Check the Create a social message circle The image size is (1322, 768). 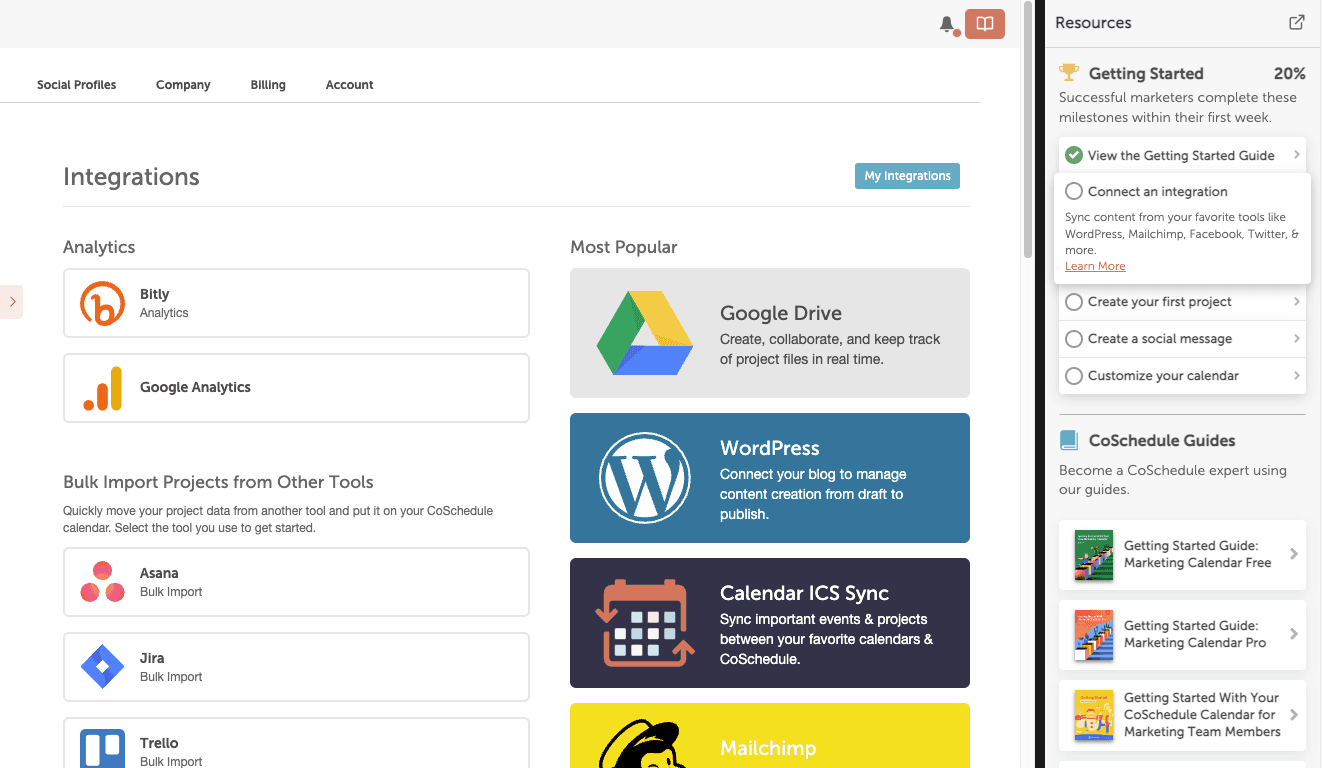click(1074, 339)
